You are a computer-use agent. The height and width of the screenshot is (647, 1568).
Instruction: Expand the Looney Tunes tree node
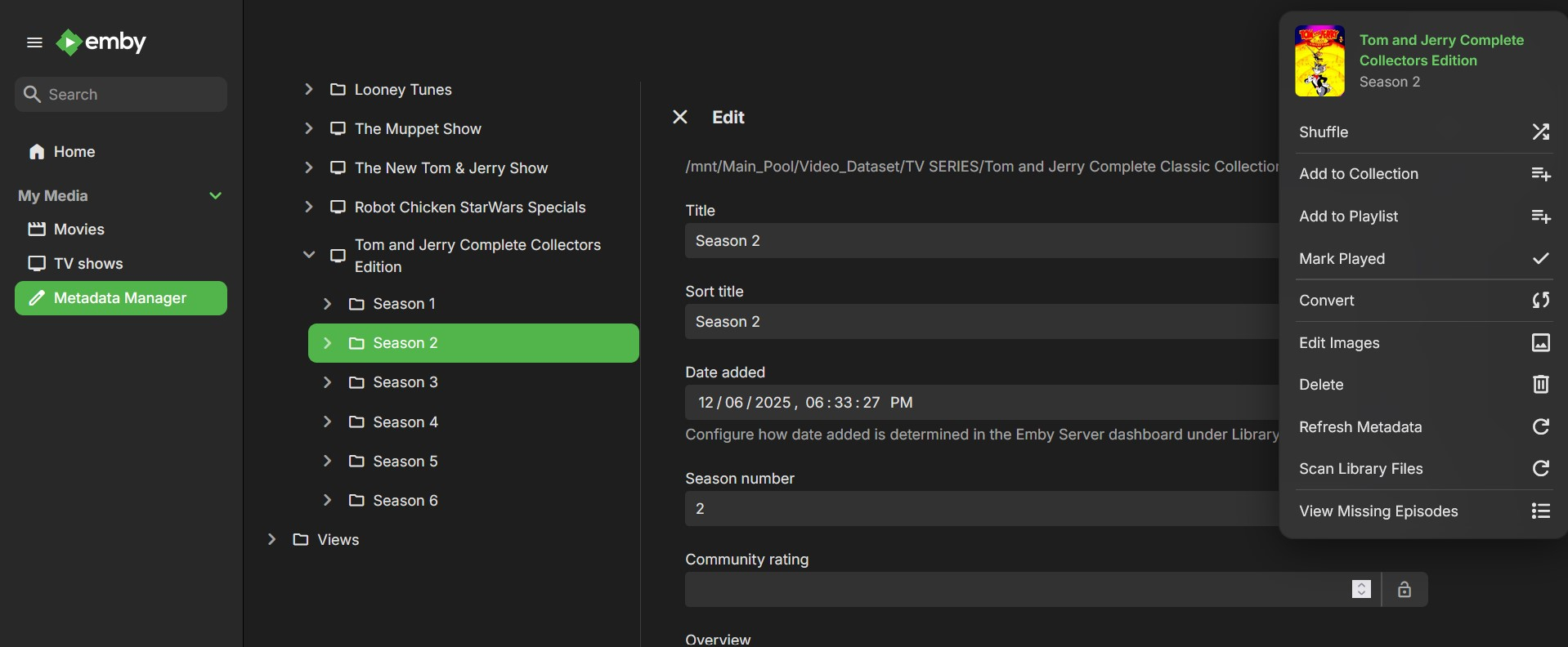[x=309, y=89]
